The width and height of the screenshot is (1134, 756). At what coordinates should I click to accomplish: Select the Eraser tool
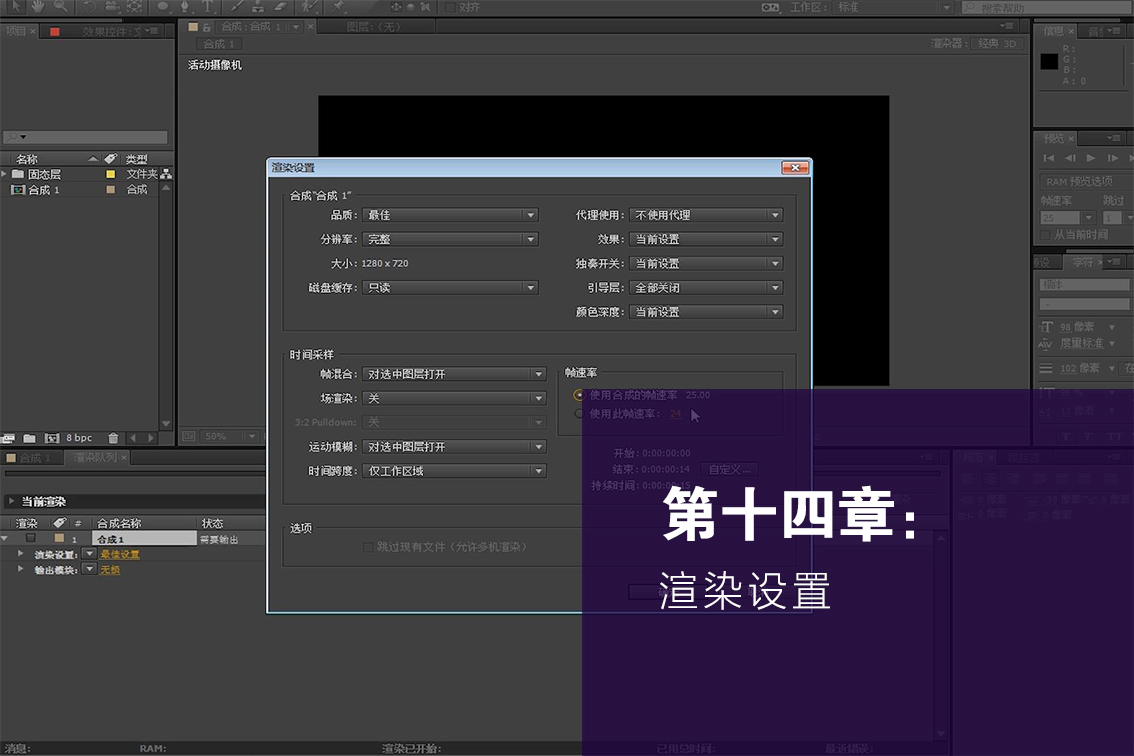coord(281,6)
